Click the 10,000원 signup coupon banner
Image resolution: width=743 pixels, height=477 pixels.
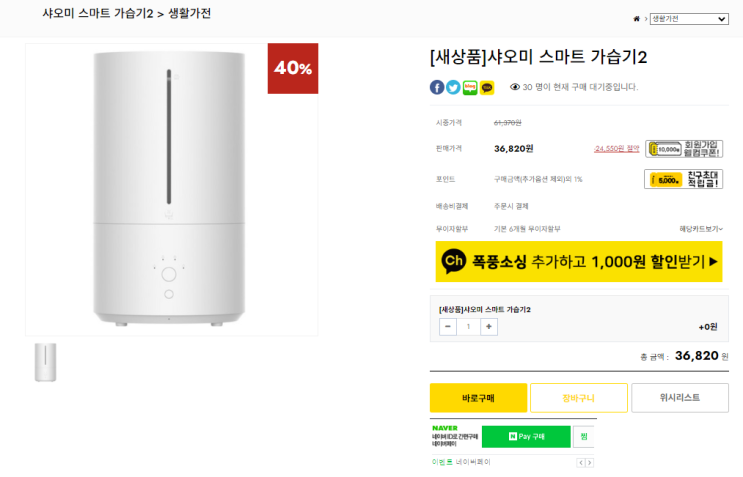pyautogui.click(x=683, y=149)
